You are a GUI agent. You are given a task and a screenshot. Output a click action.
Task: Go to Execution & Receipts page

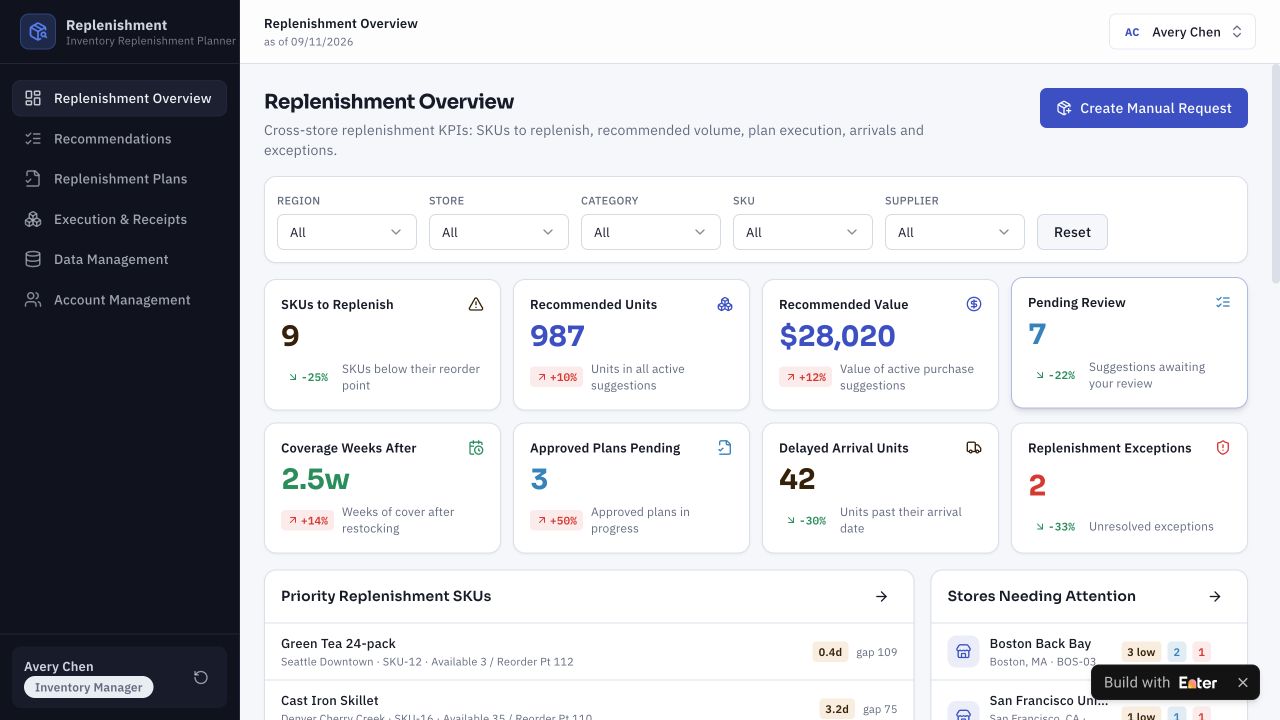[x=120, y=219]
